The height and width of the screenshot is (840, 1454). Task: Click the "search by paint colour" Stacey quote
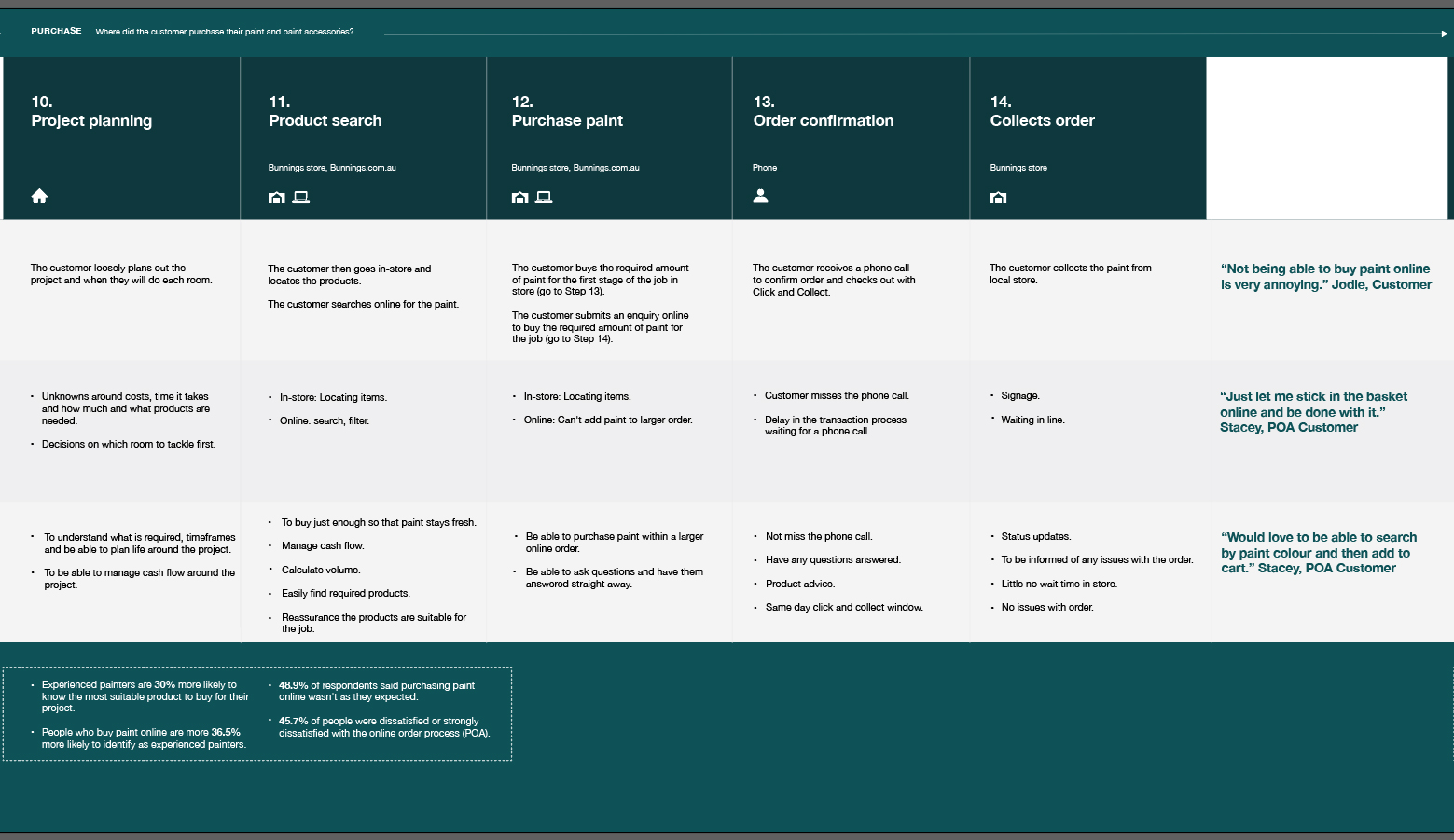point(1318,552)
